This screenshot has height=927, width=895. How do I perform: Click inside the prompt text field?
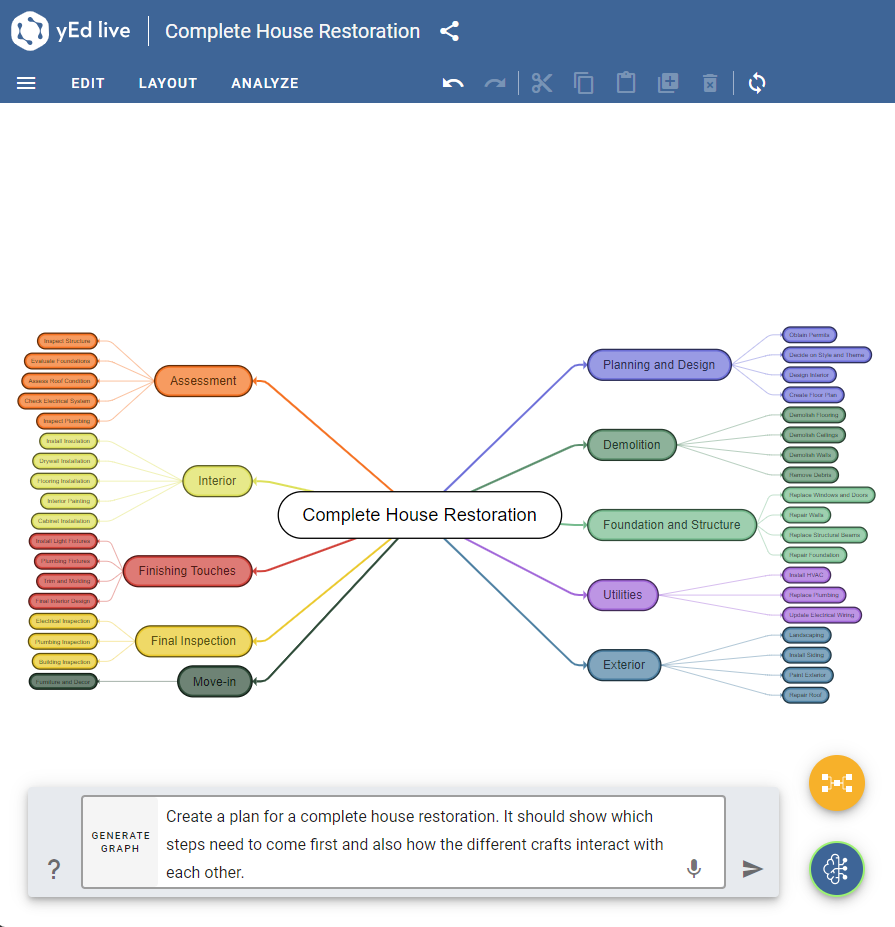pos(420,843)
